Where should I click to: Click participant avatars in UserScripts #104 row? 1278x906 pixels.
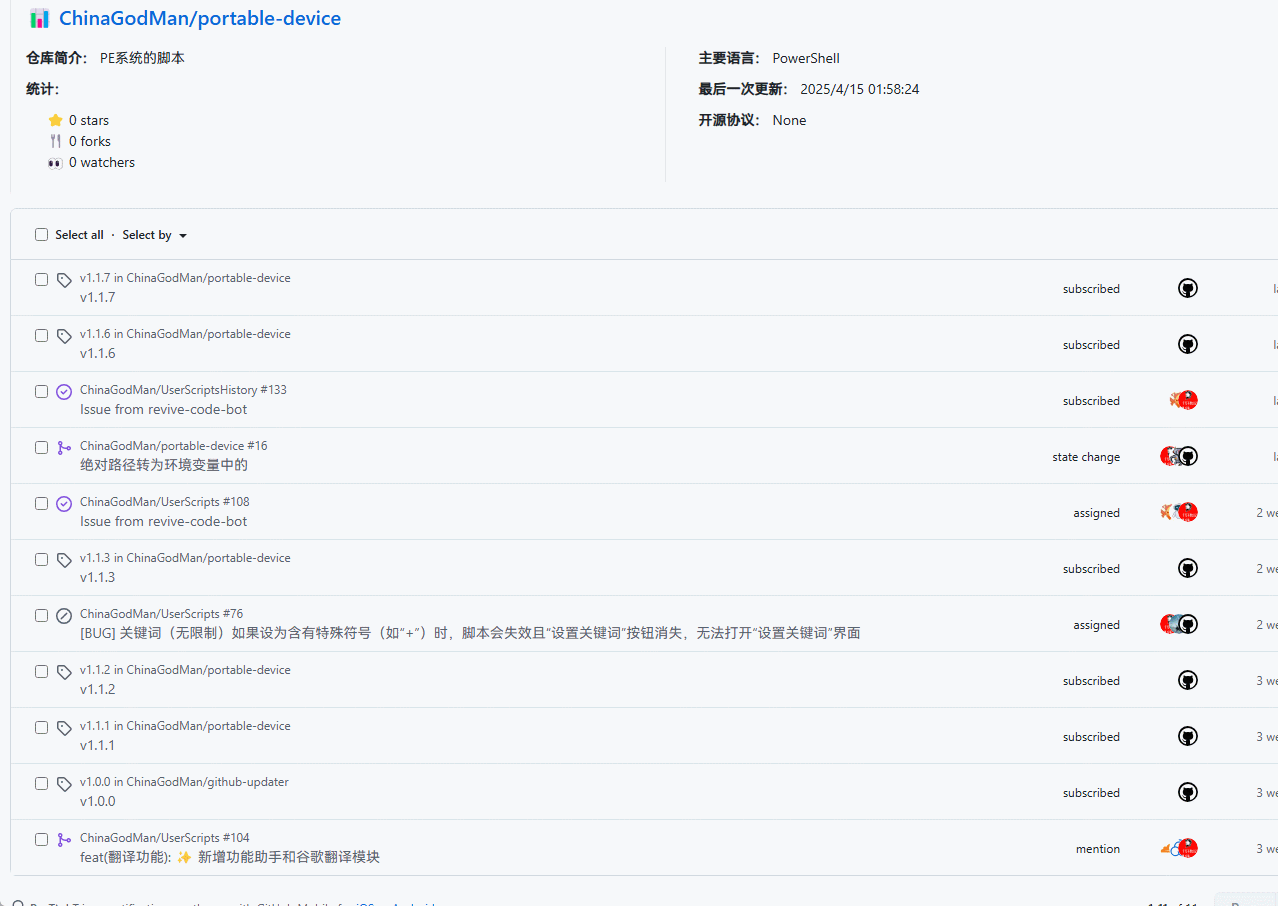pos(1179,848)
